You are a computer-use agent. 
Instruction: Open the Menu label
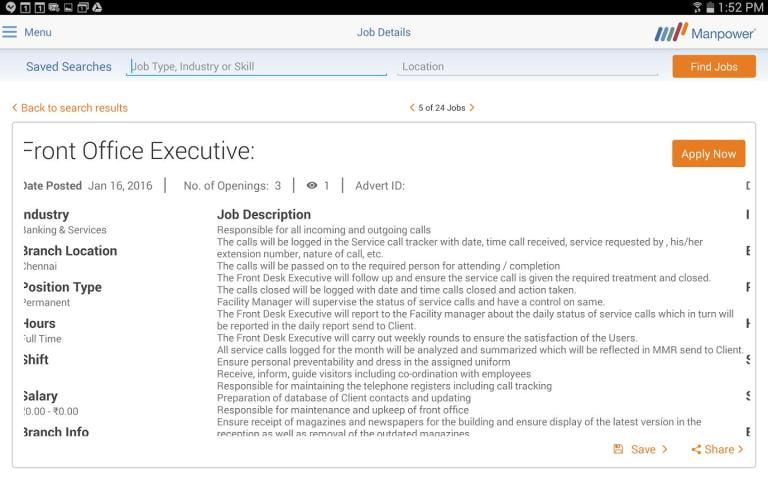point(38,32)
